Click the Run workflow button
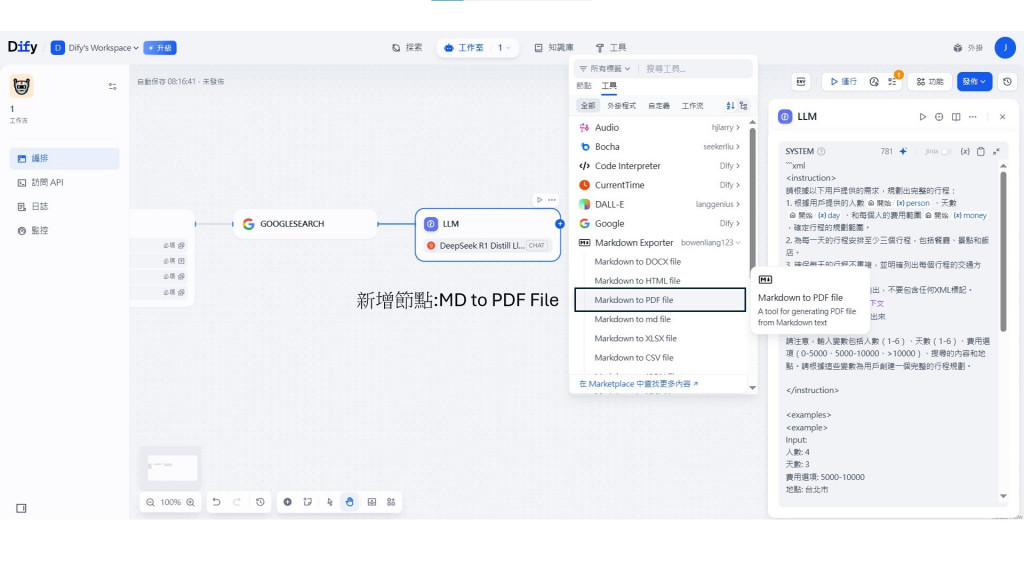Image resolution: width=1024 pixels, height=576 pixels. (x=843, y=82)
